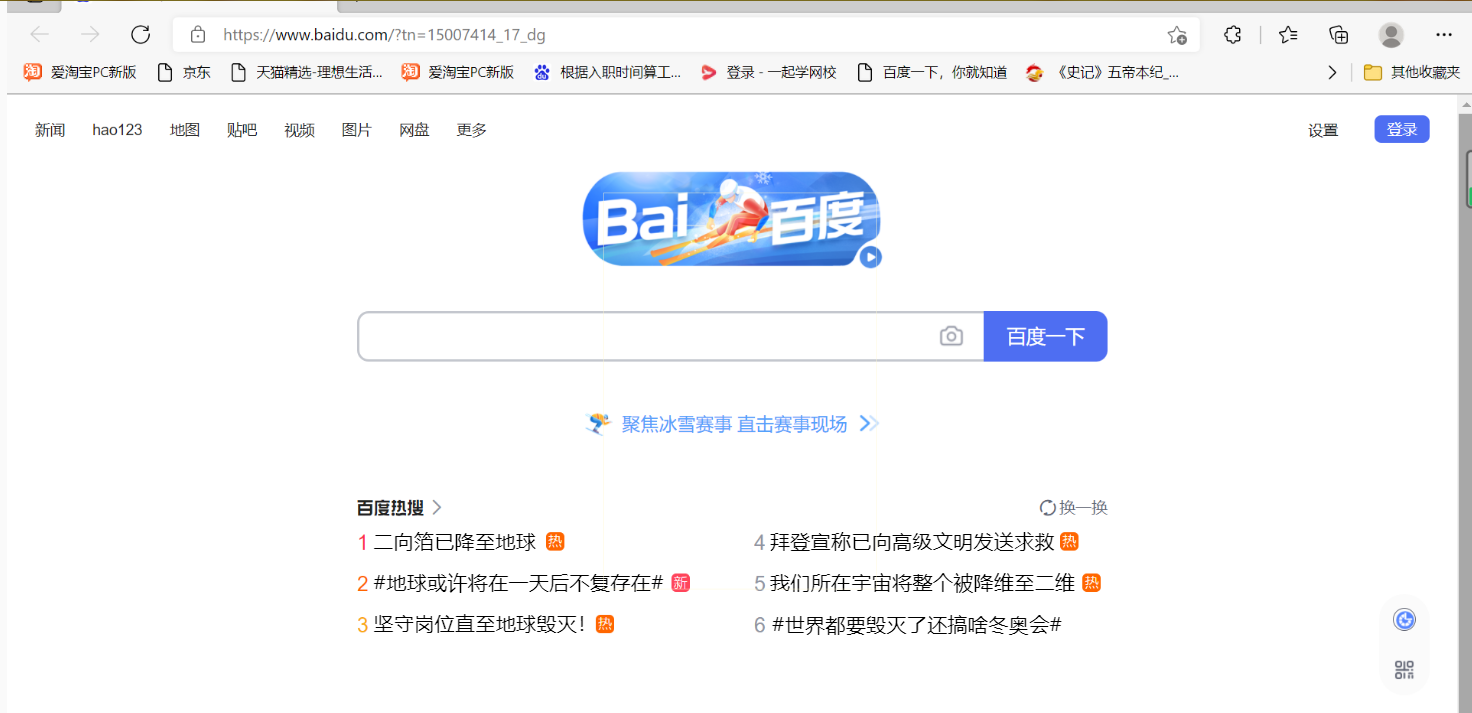Open hao123 in top navigation
The image size is (1472, 713).
tap(117, 130)
